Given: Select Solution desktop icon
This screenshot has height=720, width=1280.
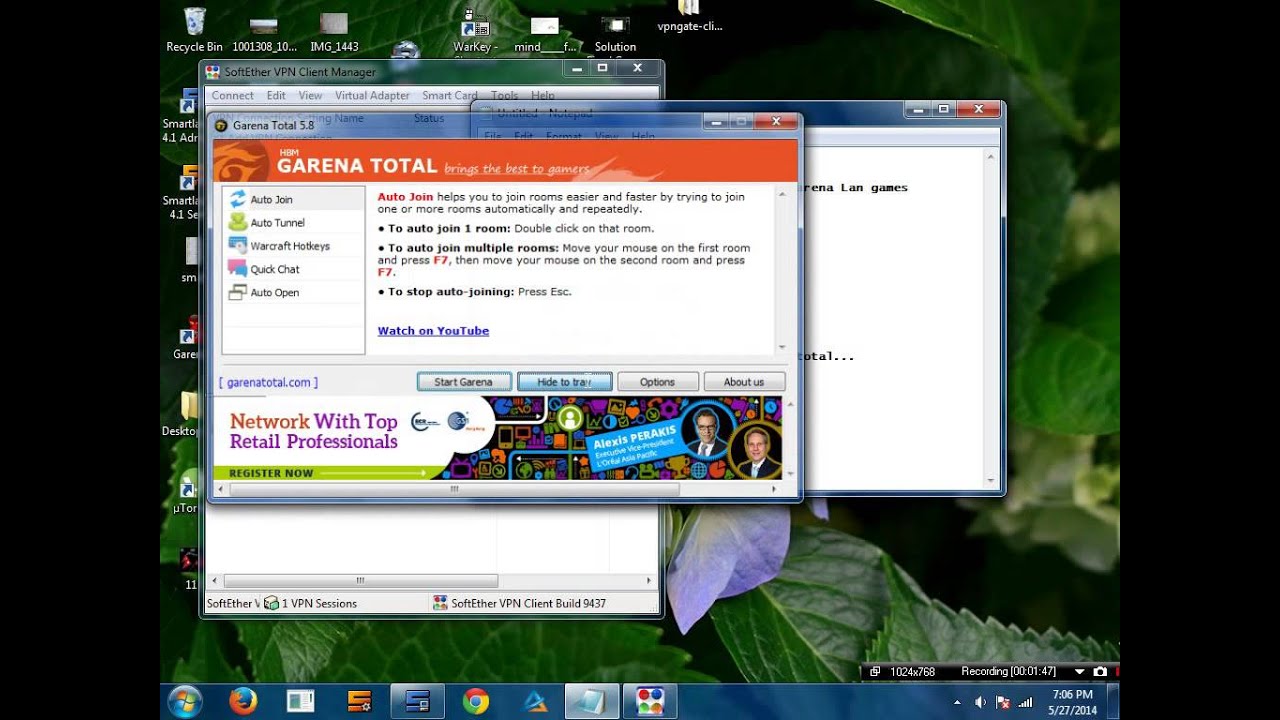Looking at the screenshot, I should [615, 35].
